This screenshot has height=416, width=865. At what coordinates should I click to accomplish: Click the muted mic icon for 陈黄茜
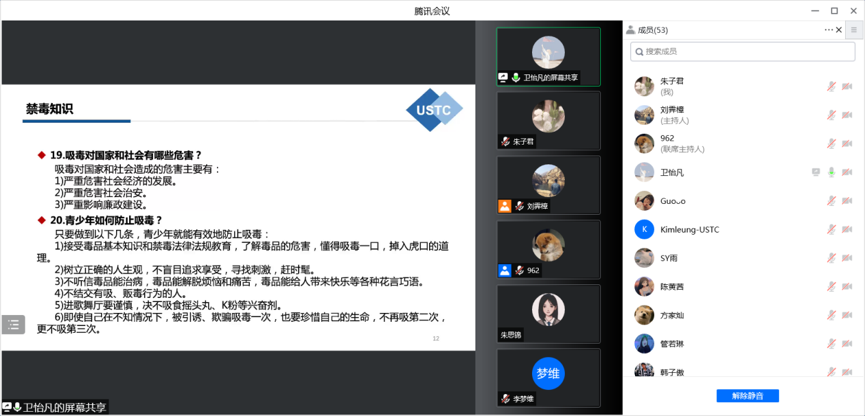point(831,287)
